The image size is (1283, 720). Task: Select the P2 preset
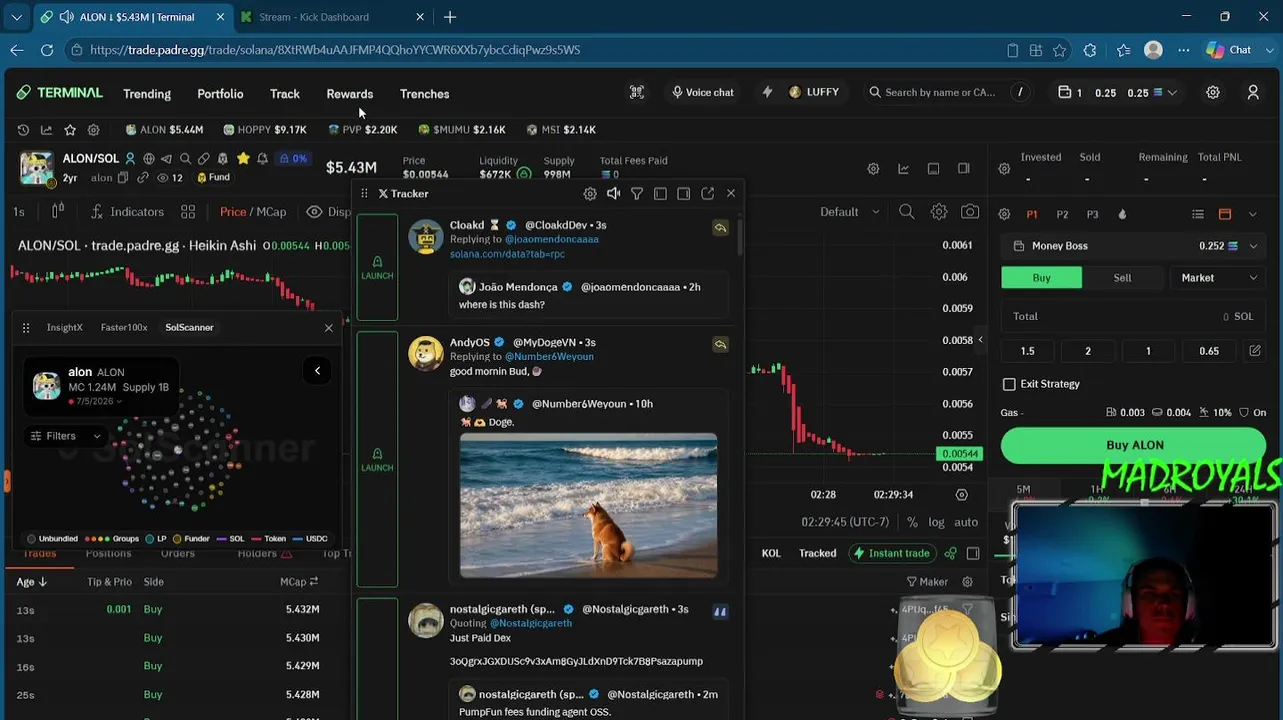pyautogui.click(x=1062, y=214)
